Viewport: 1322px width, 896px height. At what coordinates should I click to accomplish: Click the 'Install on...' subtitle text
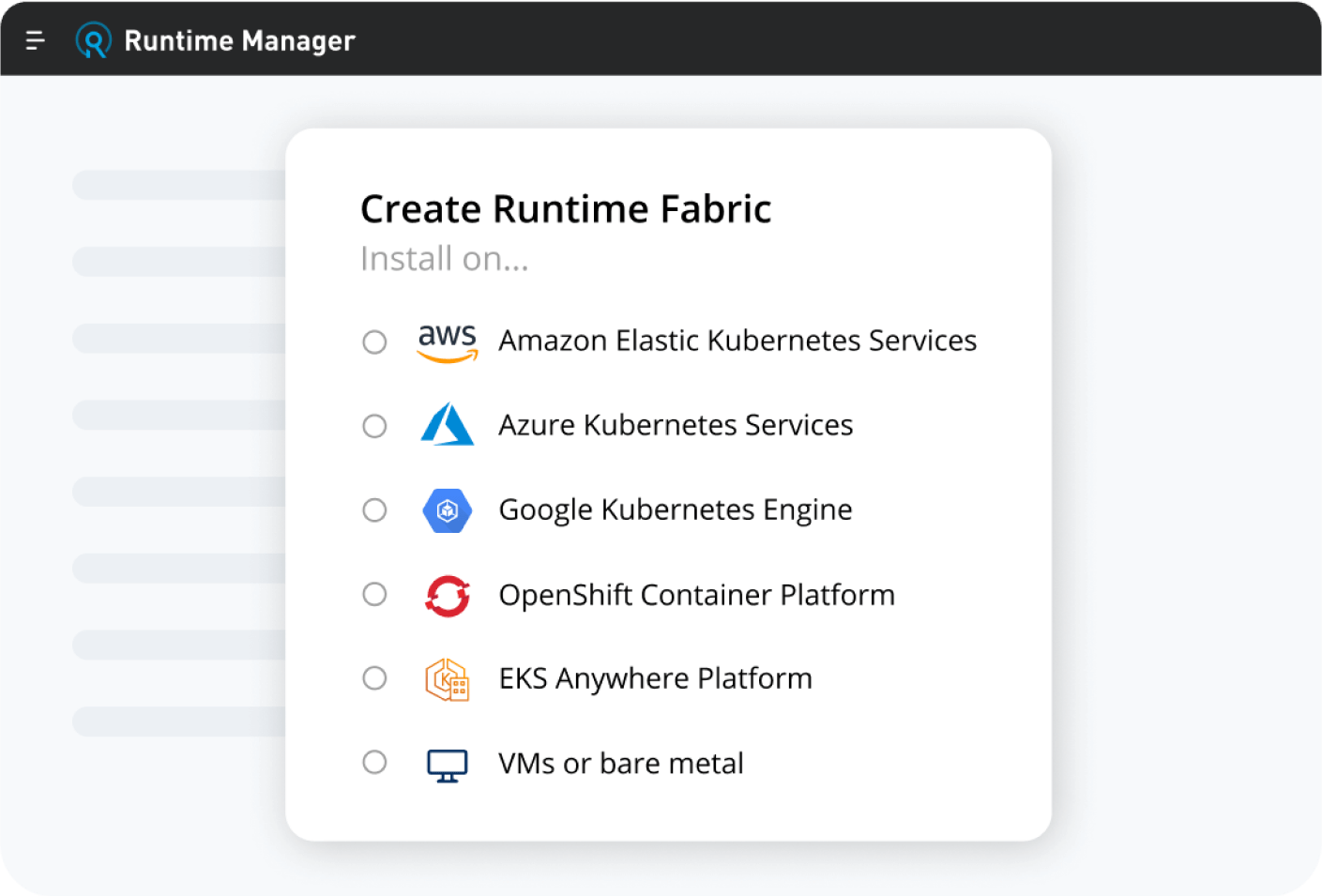point(445,259)
